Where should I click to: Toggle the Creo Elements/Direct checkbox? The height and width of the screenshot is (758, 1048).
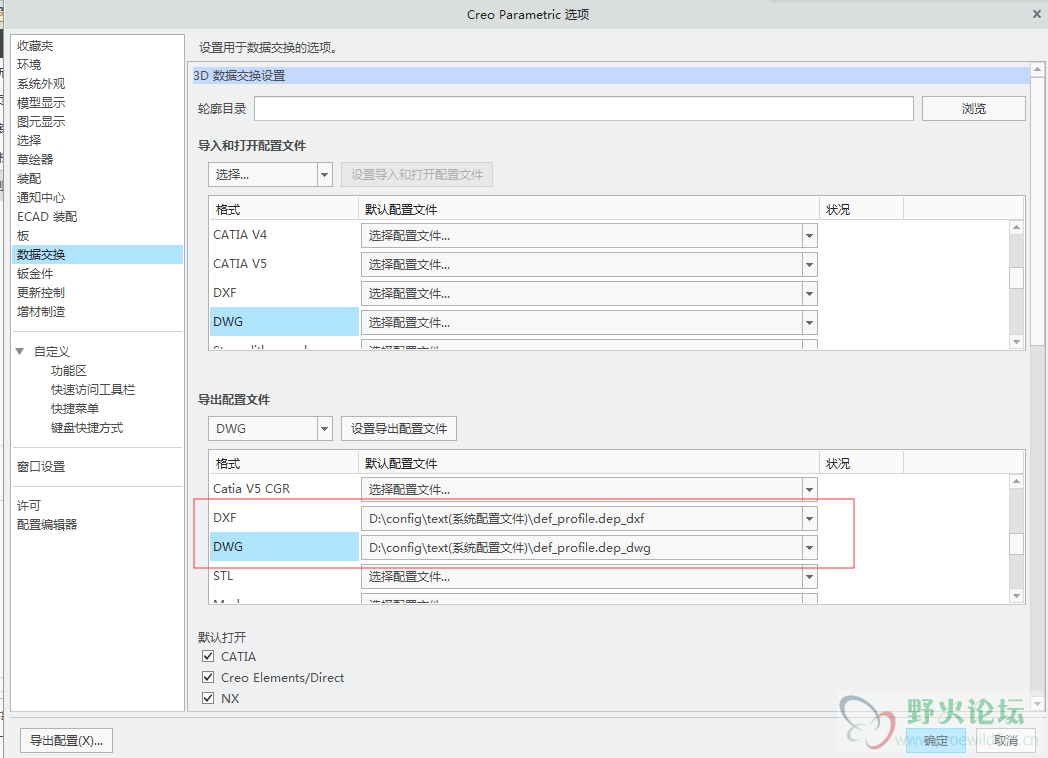click(208, 677)
